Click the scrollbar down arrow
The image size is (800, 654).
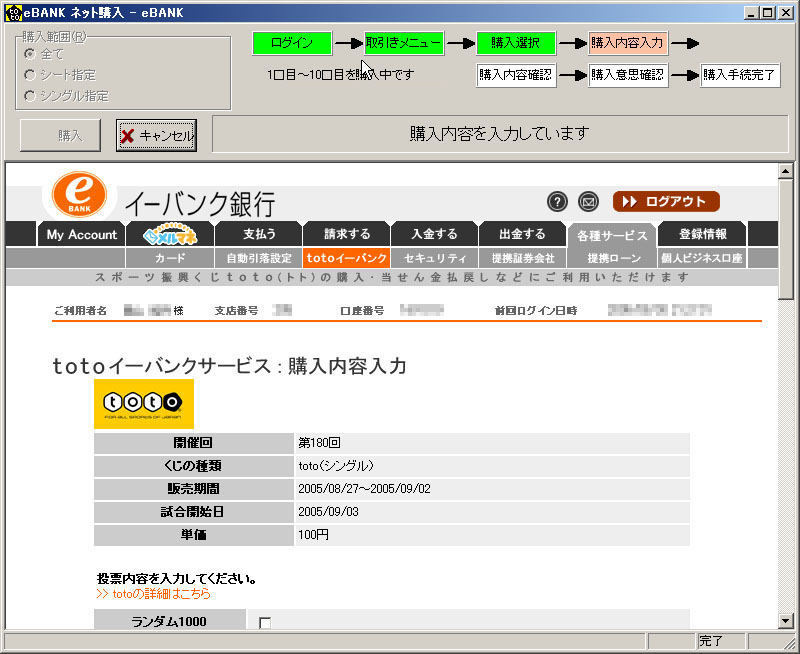pos(786,621)
